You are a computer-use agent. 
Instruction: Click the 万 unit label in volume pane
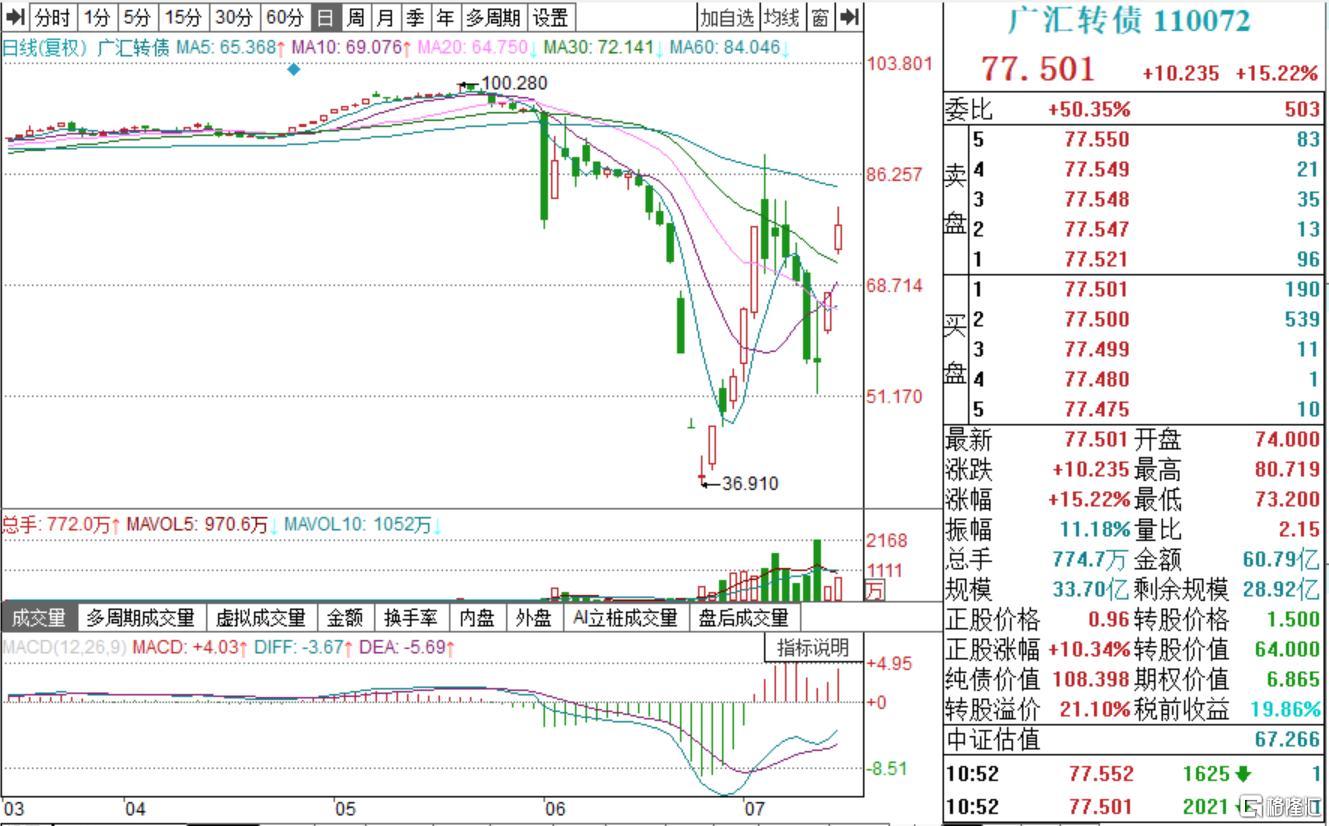875,591
